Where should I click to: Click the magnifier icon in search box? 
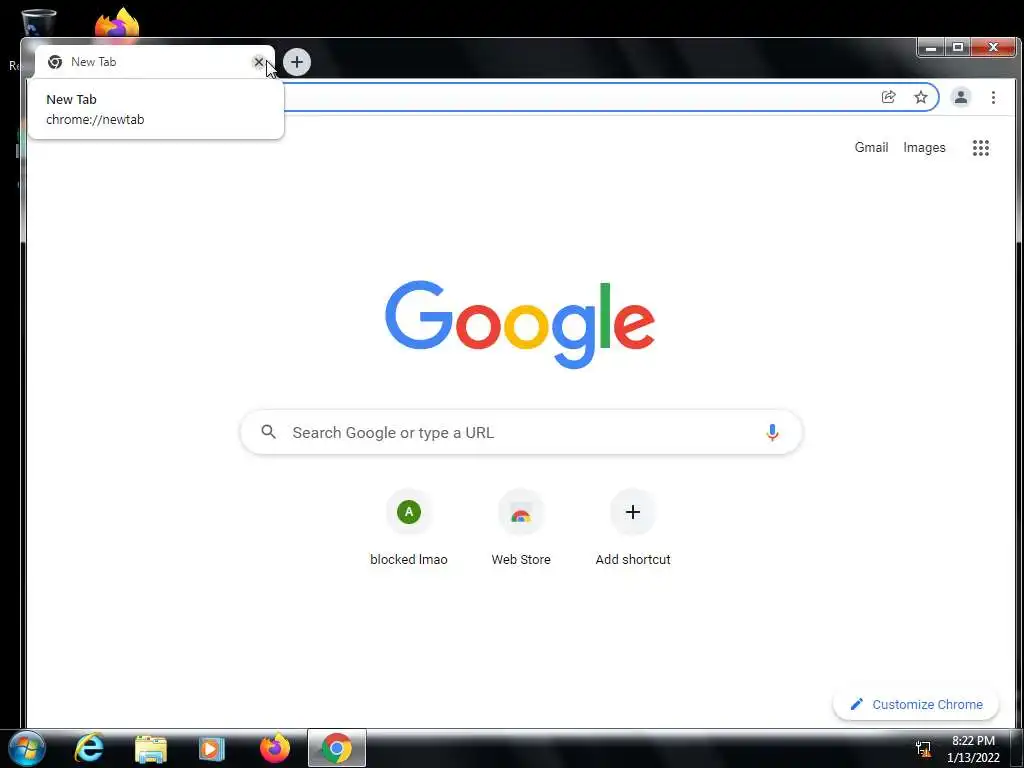(x=268, y=432)
